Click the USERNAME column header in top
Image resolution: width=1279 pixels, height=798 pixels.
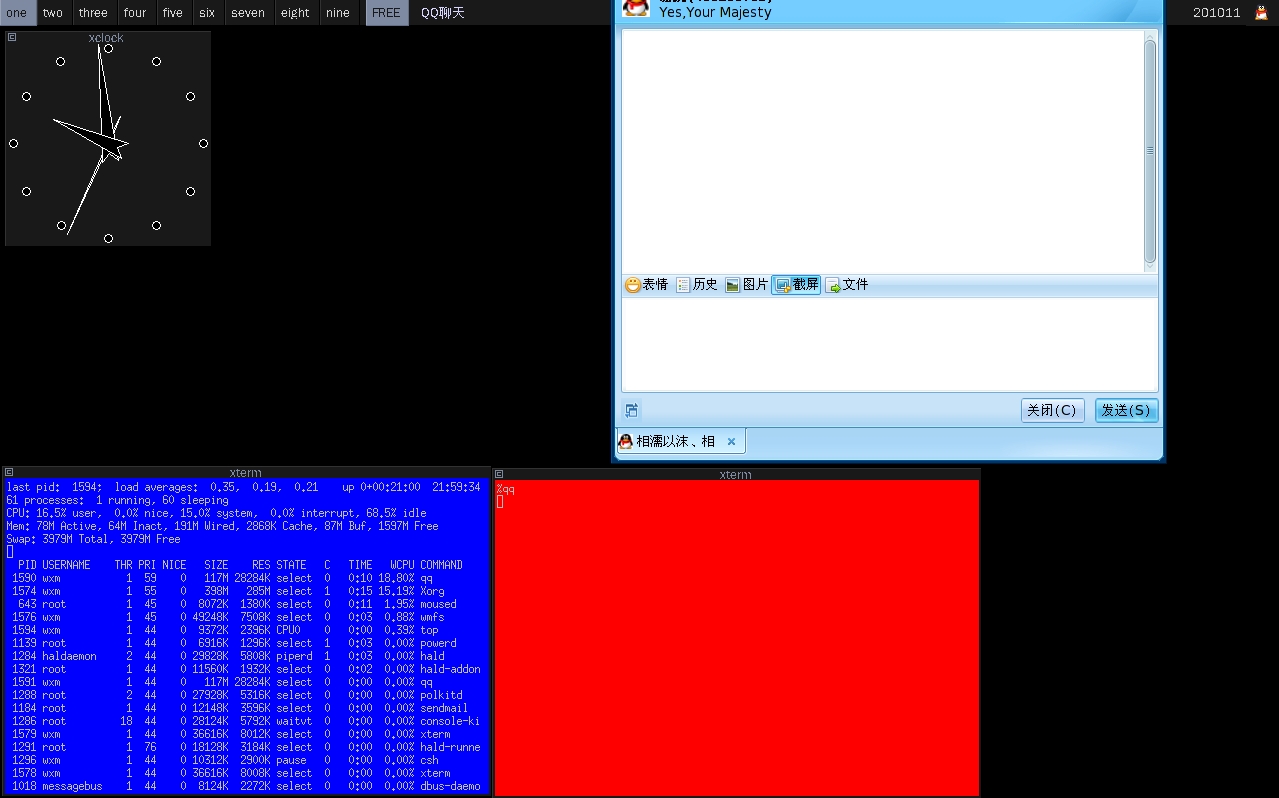coord(66,565)
